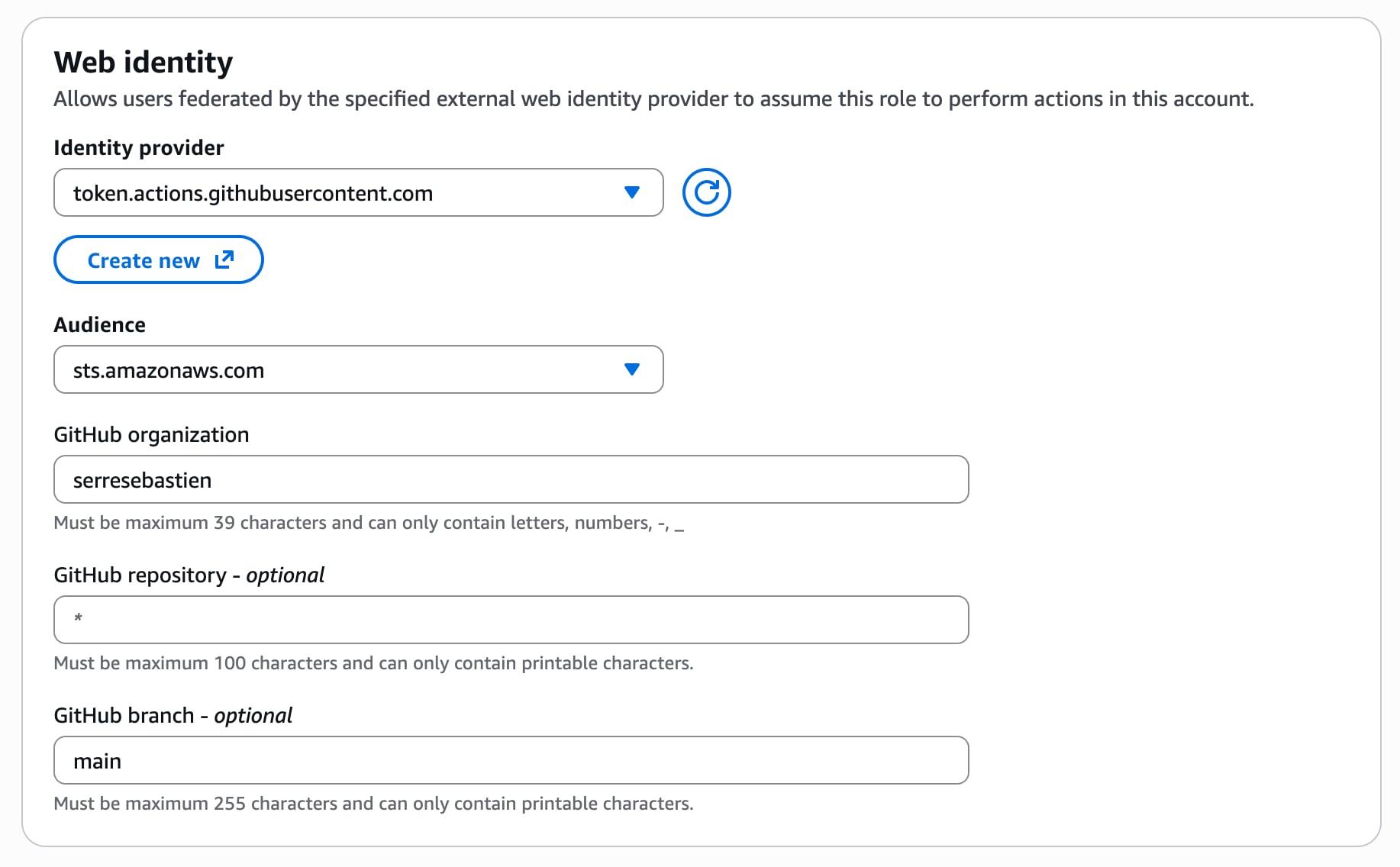Click the Create new button
This screenshot has width=1400, height=867.
pos(158,259)
